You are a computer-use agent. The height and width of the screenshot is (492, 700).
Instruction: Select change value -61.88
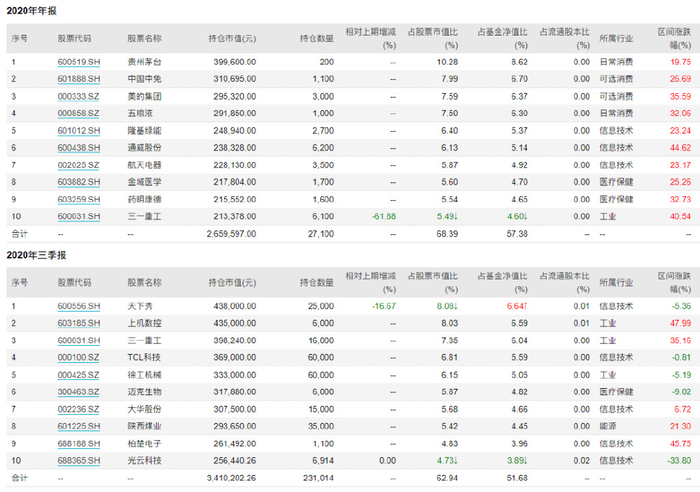(384, 217)
